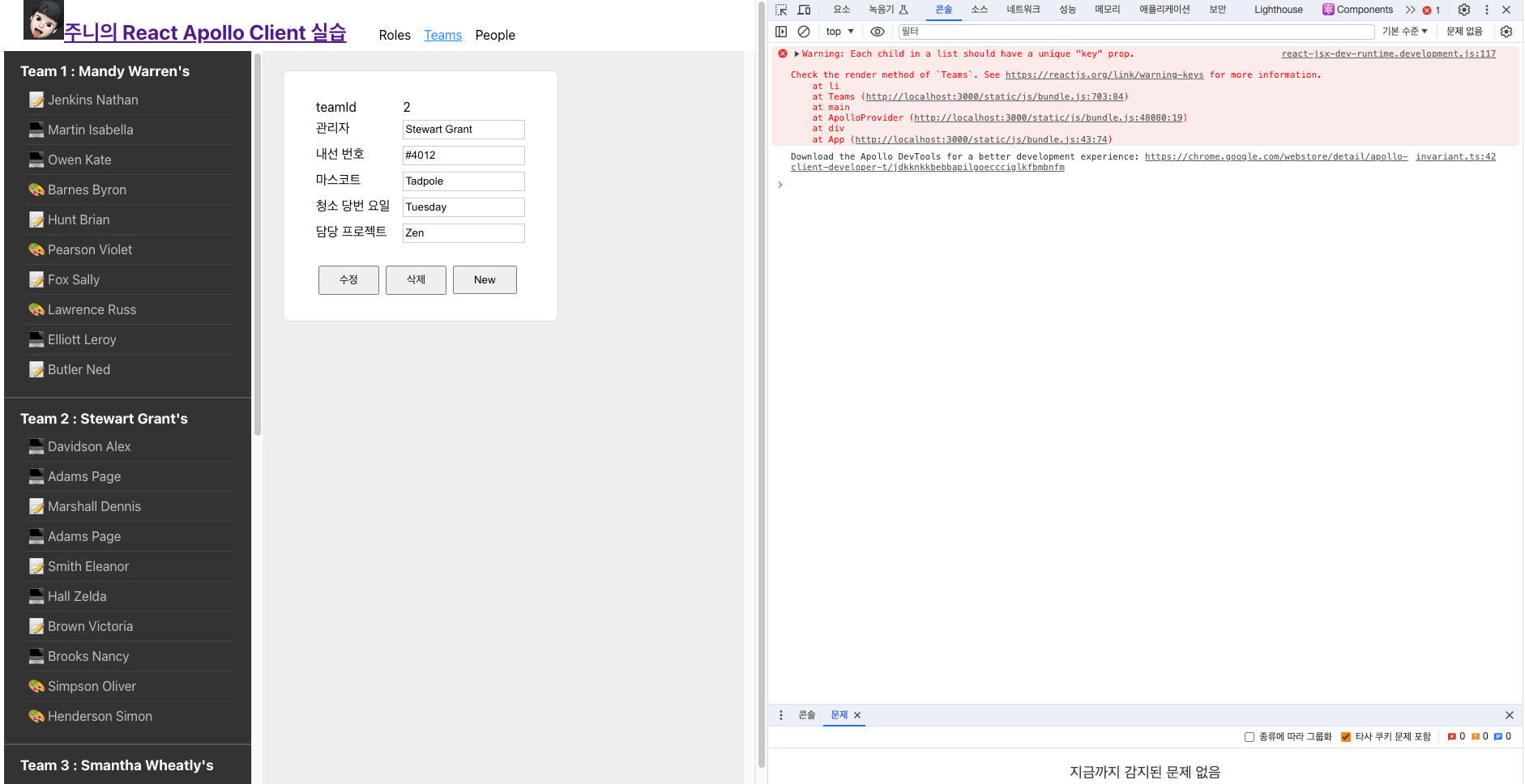Close the bottom drawer panel
Image resolution: width=1525 pixels, height=784 pixels.
pyautogui.click(x=1510, y=715)
